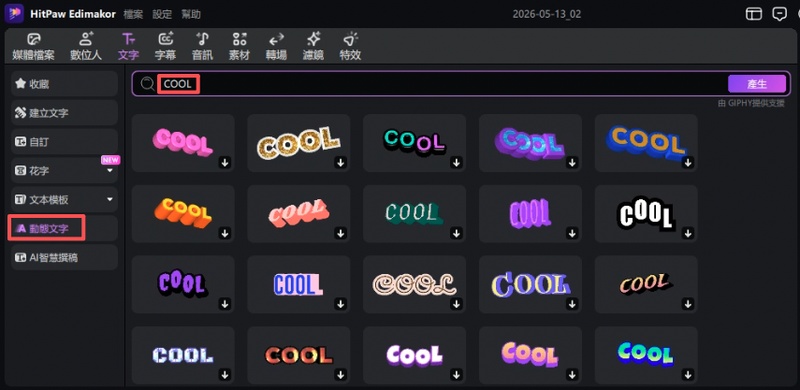Click the search magnifier icon

(147, 84)
